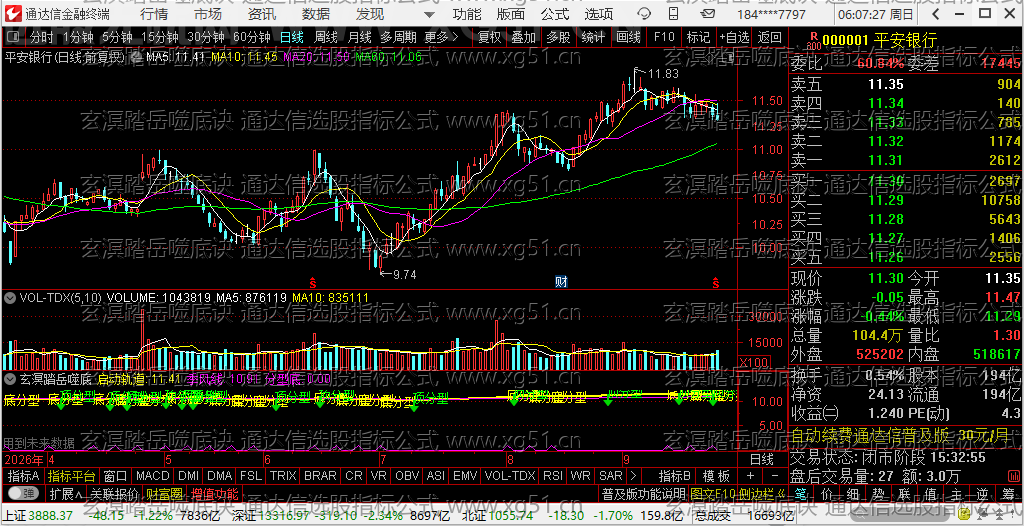This screenshot has width=1024, height=526.
Task: Toggle the 弹 switch at bottom left
Action: [24, 493]
